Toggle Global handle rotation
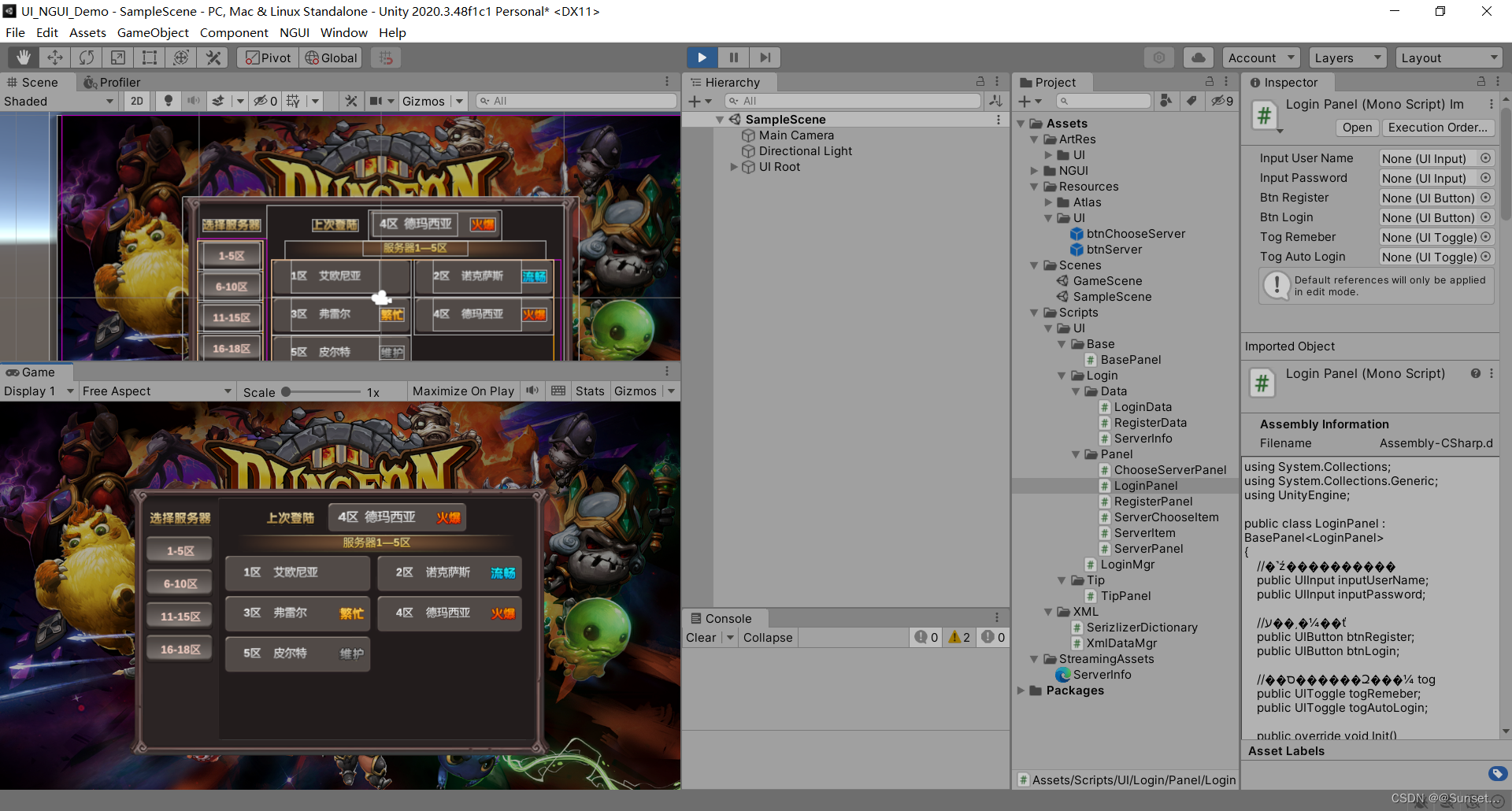 pyautogui.click(x=331, y=57)
